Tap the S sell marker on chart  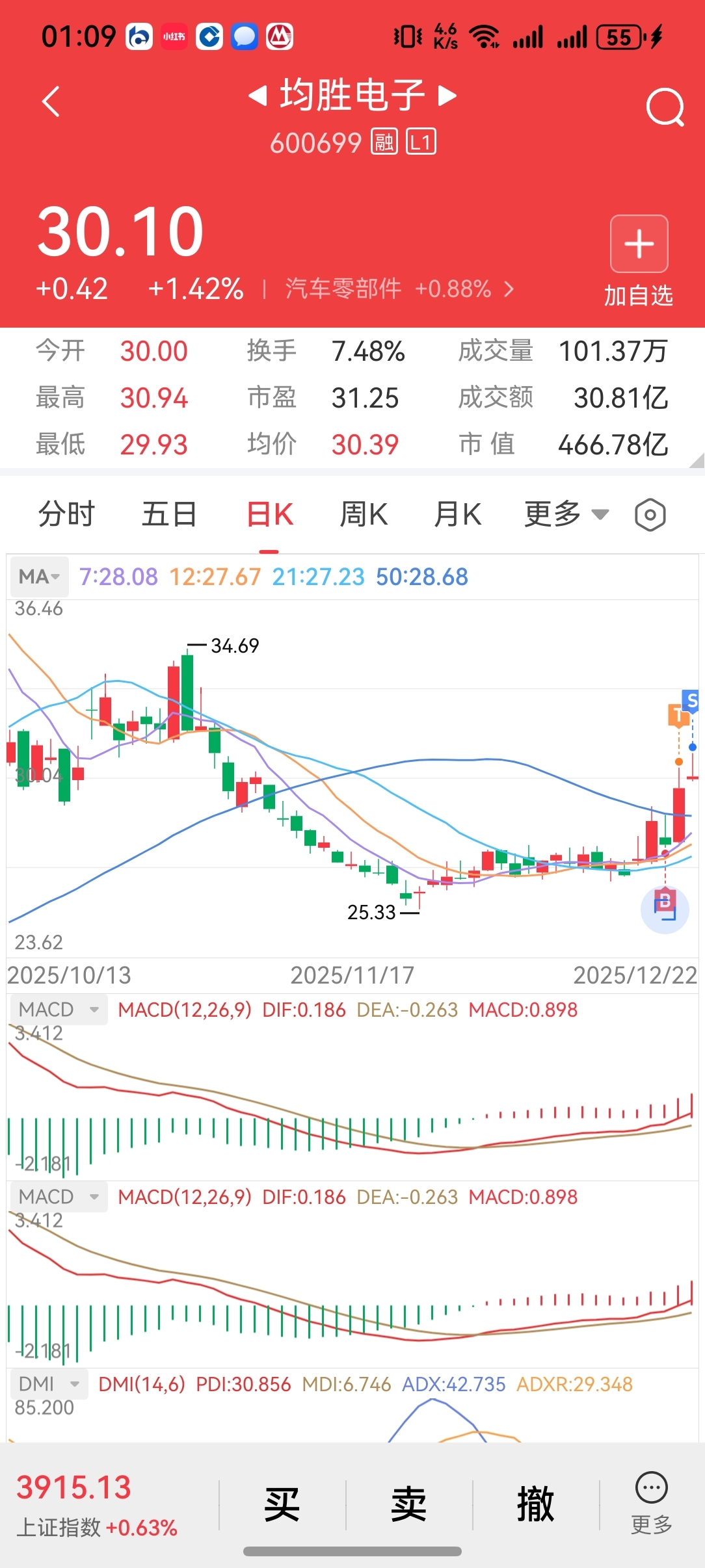691,700
